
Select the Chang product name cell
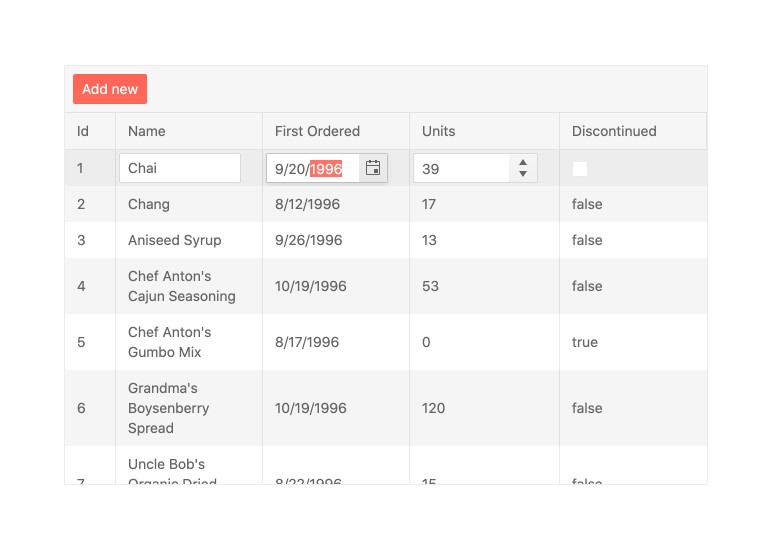point(149,204)
